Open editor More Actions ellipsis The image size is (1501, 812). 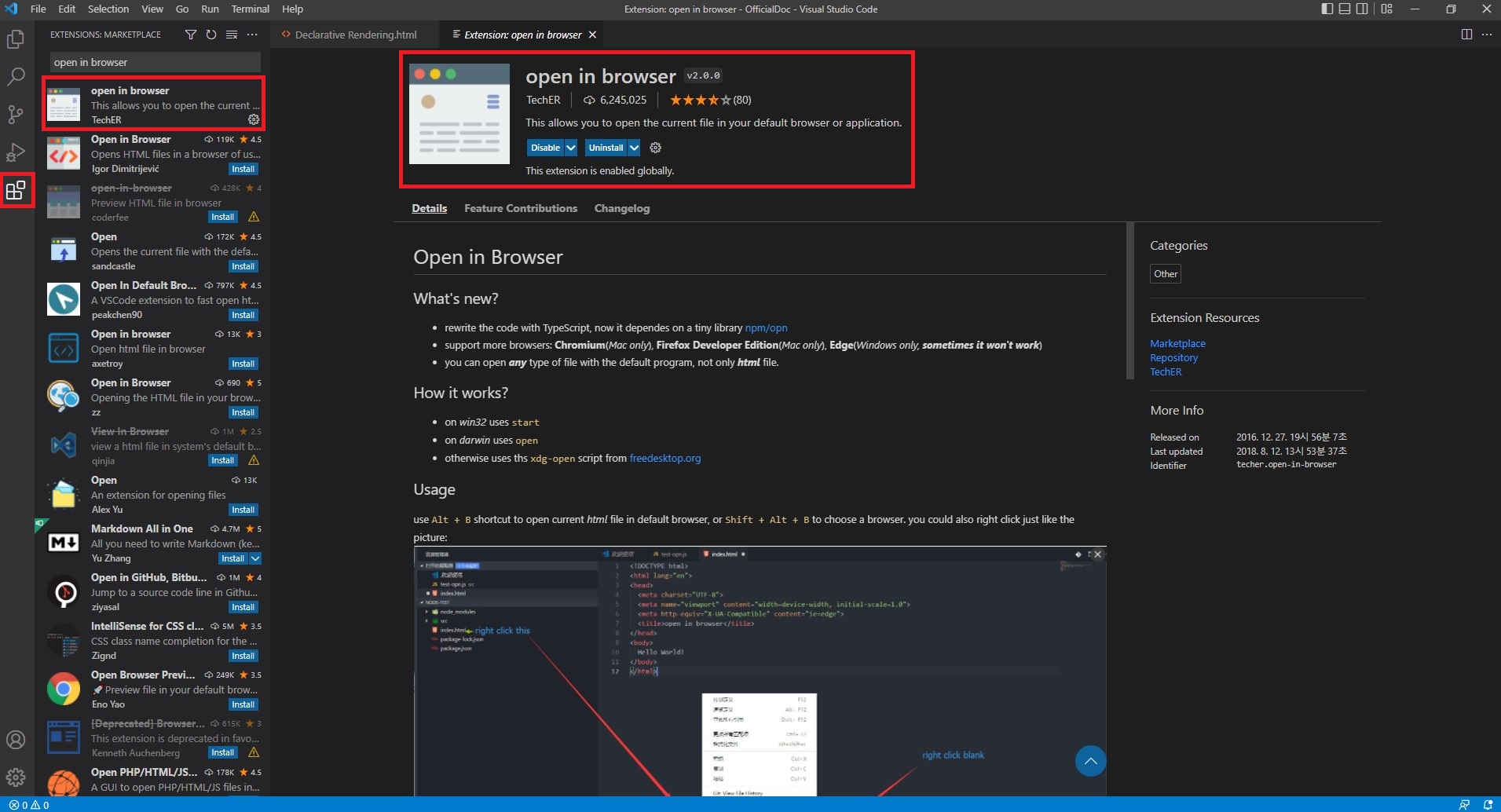coord(1487,35)
